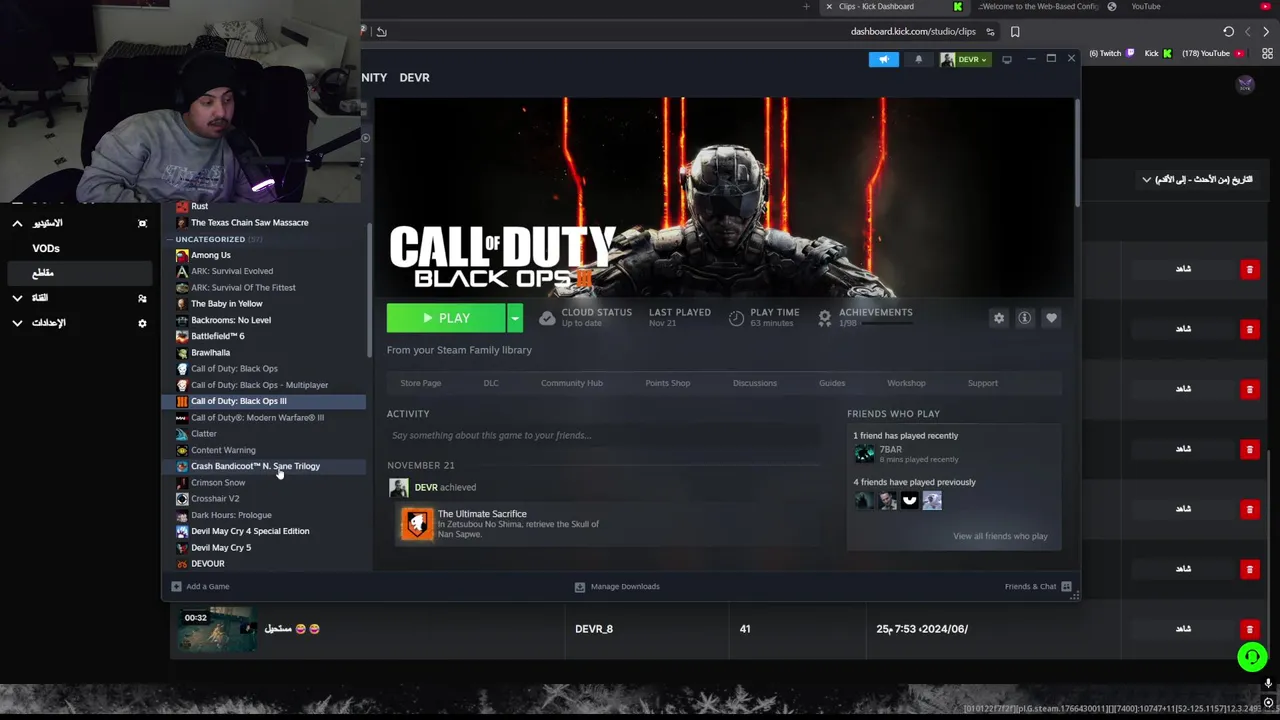Delete the مستحيل clip row
1280x720 pixels.
coord(1249,629)
